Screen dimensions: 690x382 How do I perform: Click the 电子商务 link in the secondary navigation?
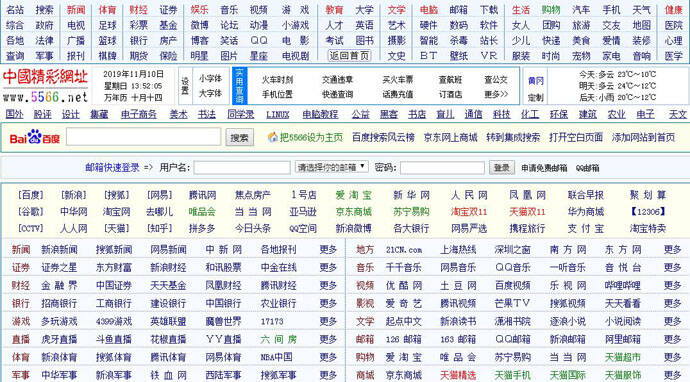[139, 114]
